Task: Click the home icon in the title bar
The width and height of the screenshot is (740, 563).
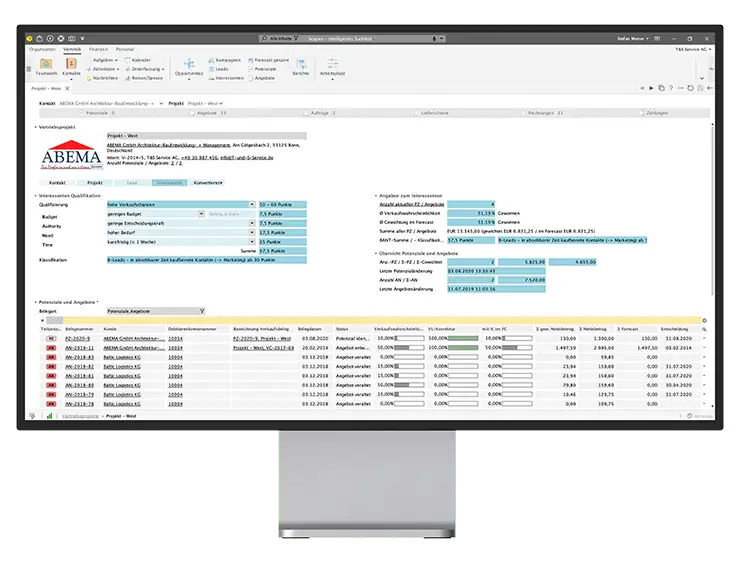Action: (x=39, y=38)
